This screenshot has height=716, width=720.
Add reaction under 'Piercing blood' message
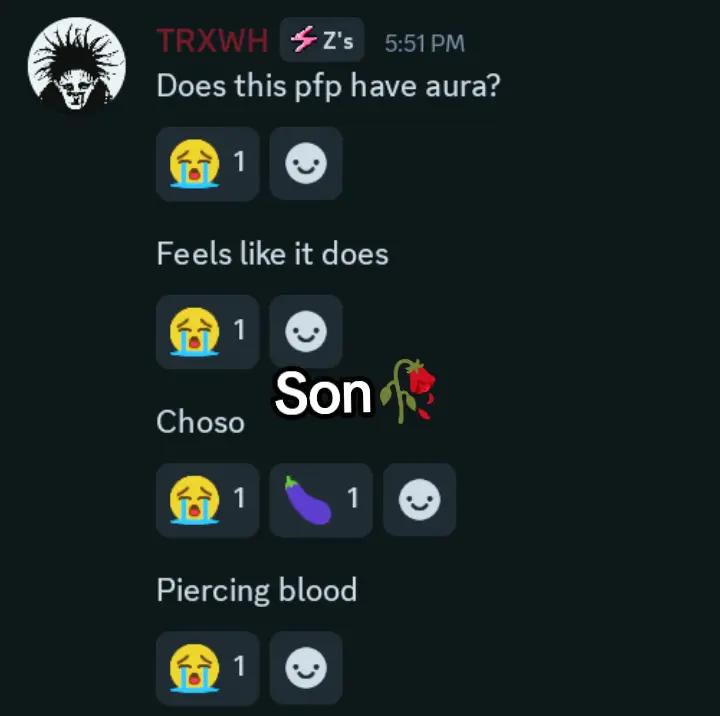click(306, 668)
